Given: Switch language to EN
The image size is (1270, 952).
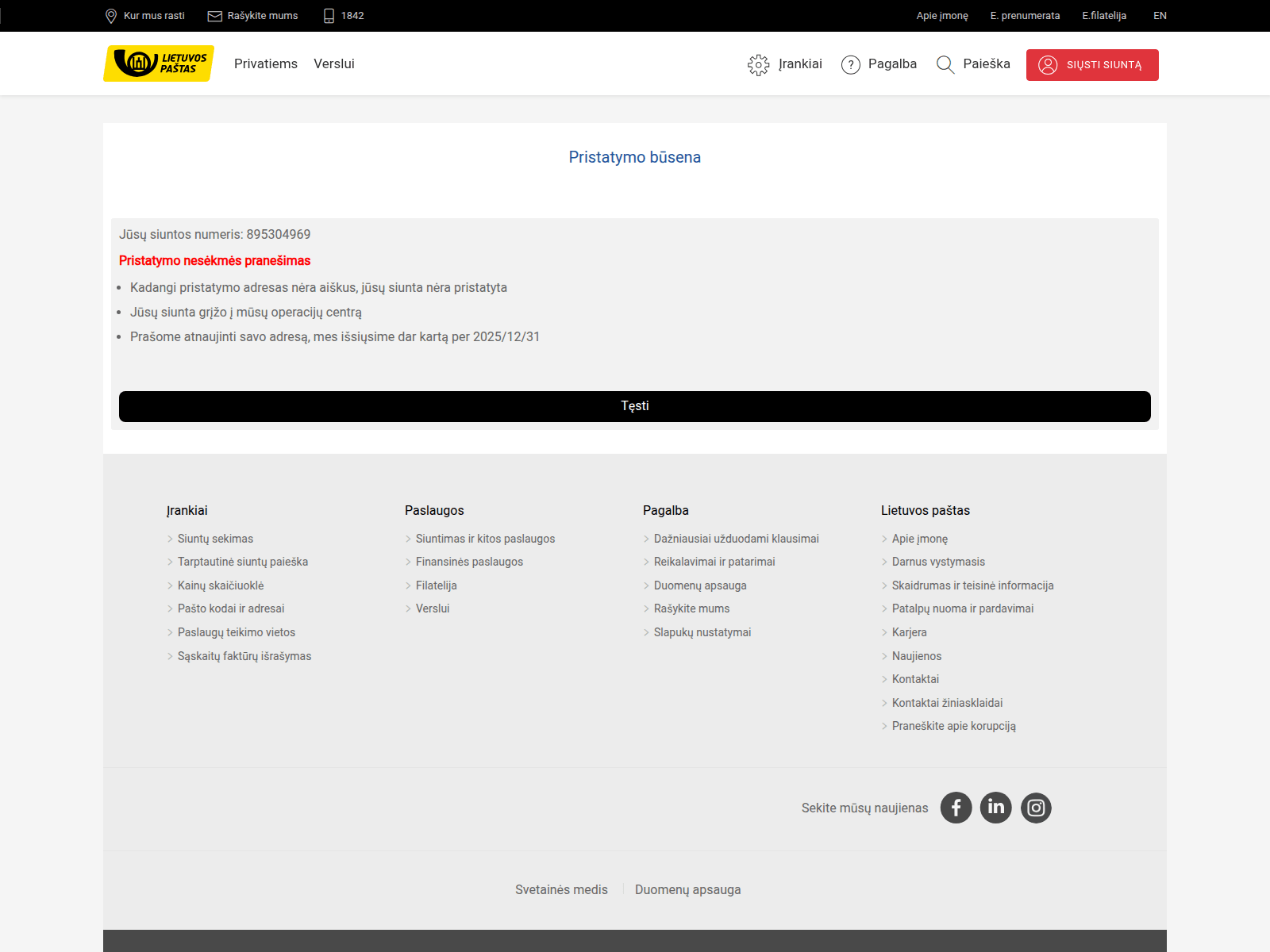Looking at the screenshot, I should tap(1160, 16).
